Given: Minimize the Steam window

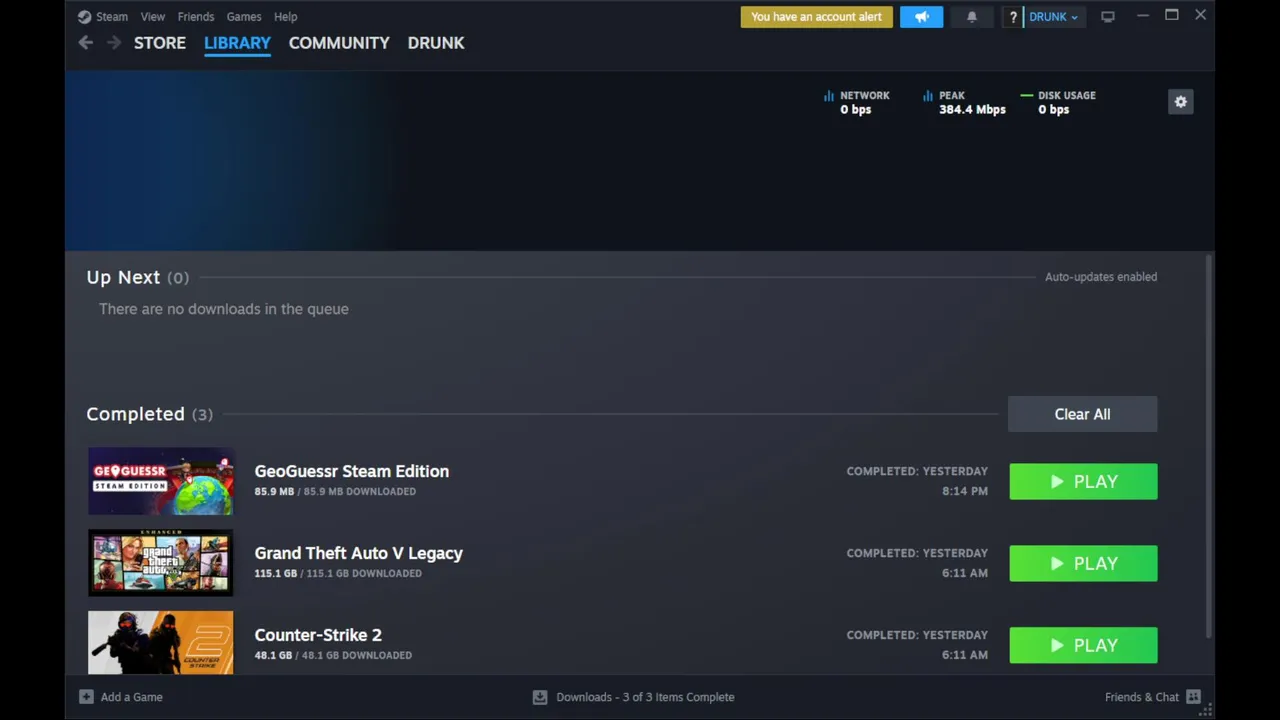Looking at the screenshot, I should click(x=1142, y=16).
